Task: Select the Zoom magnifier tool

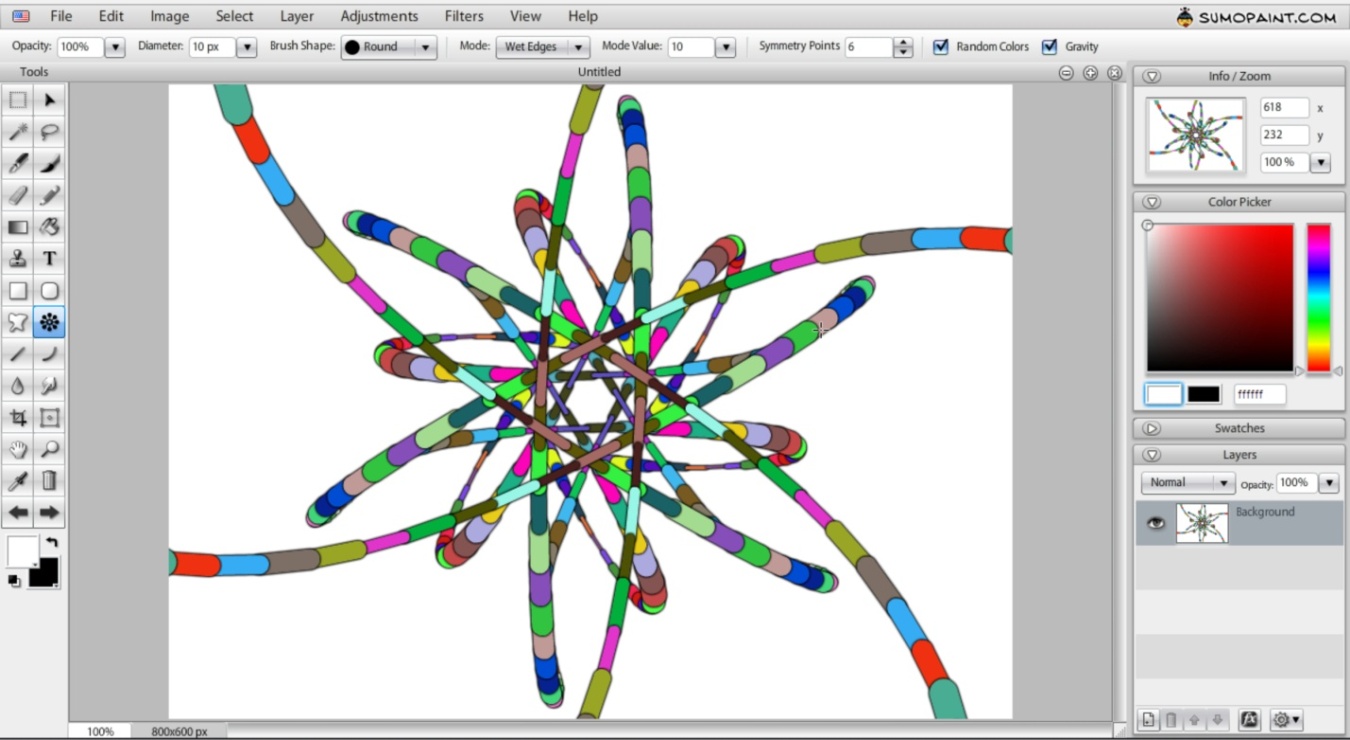Action: (x=49, y=449)
